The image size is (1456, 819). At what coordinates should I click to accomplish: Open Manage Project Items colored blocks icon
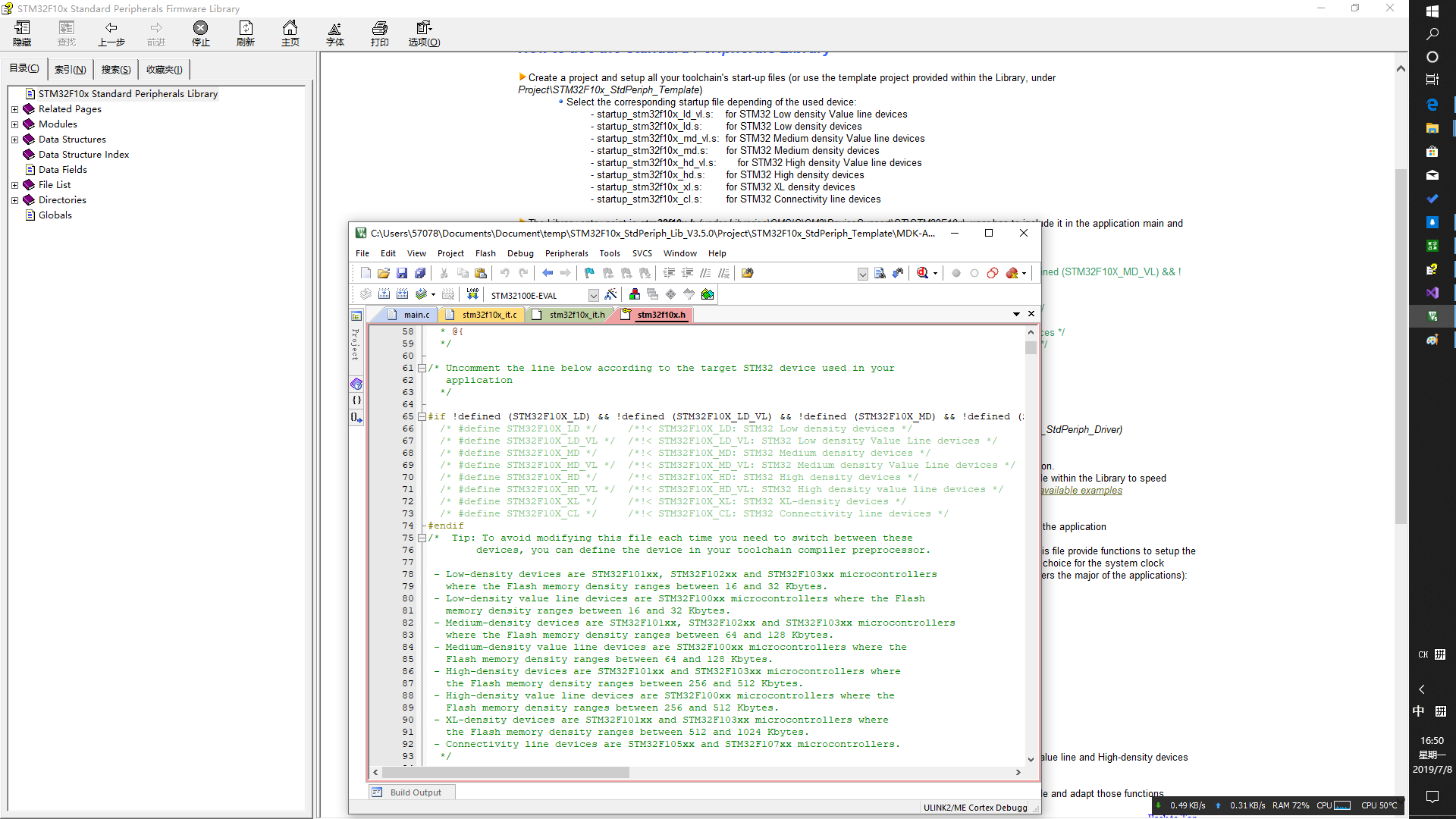(635, 294)
